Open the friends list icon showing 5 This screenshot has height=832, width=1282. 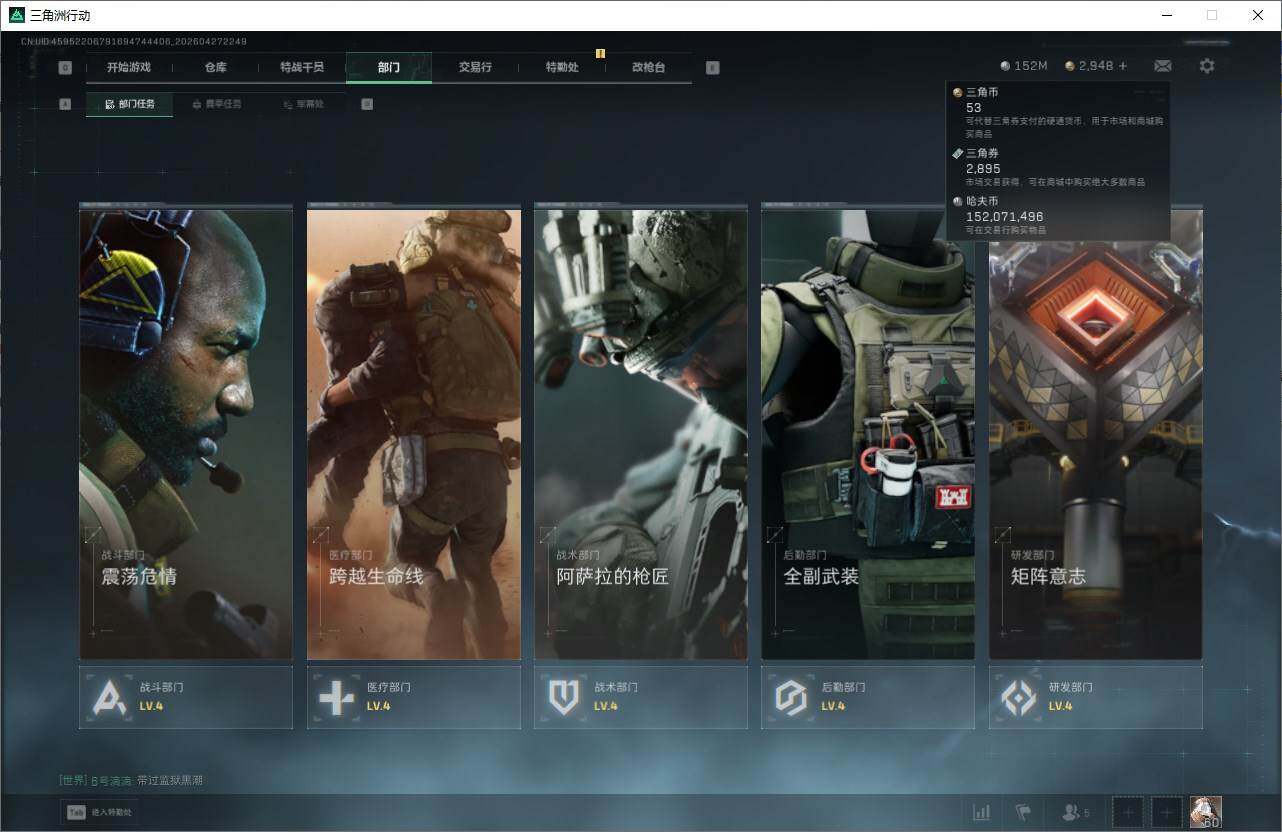(1075, 812)
